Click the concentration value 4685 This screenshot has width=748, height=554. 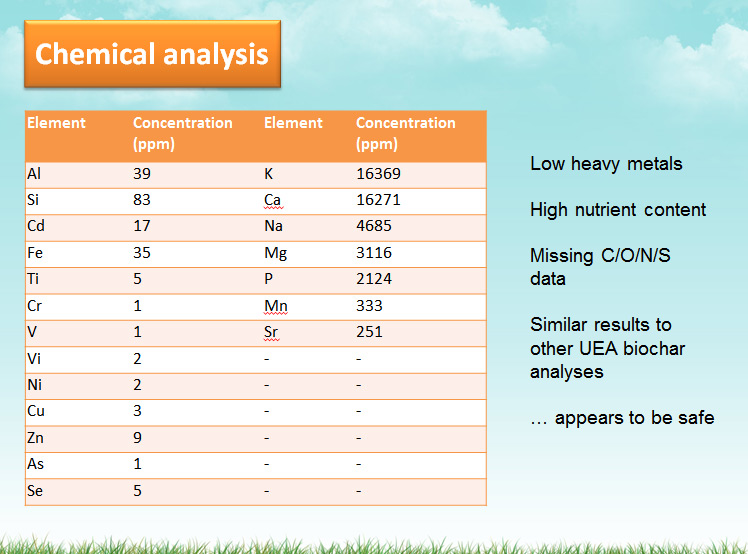374,226
